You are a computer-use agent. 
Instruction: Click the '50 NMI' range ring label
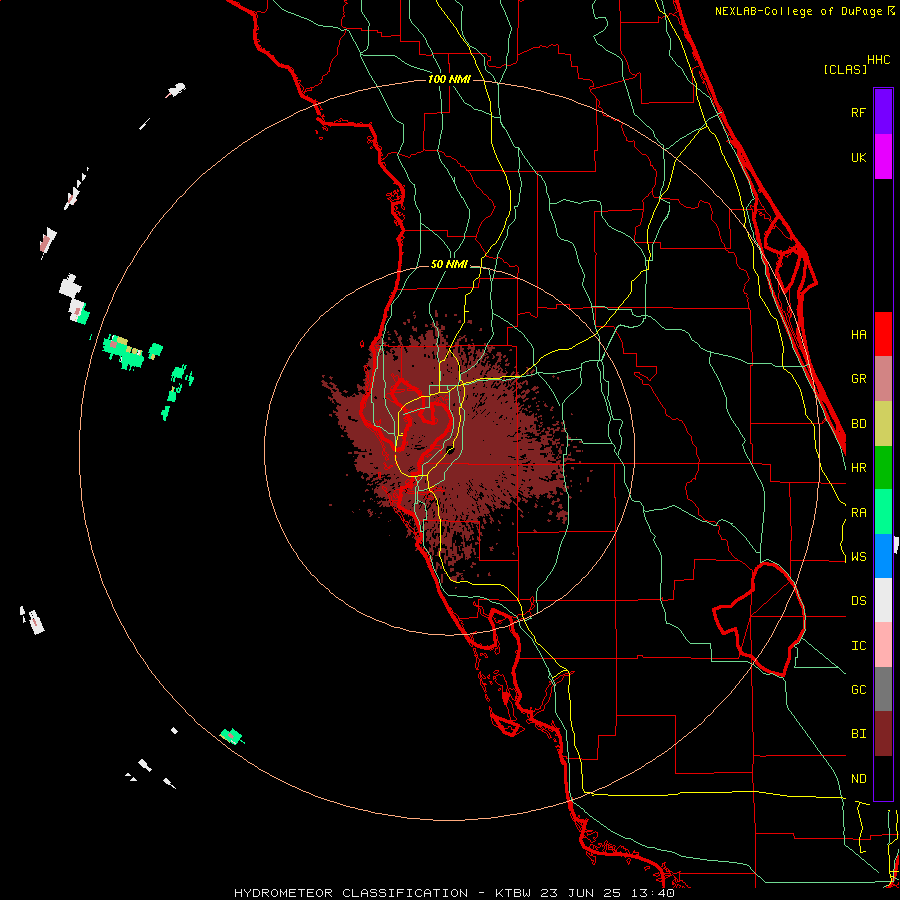(449, 265)
